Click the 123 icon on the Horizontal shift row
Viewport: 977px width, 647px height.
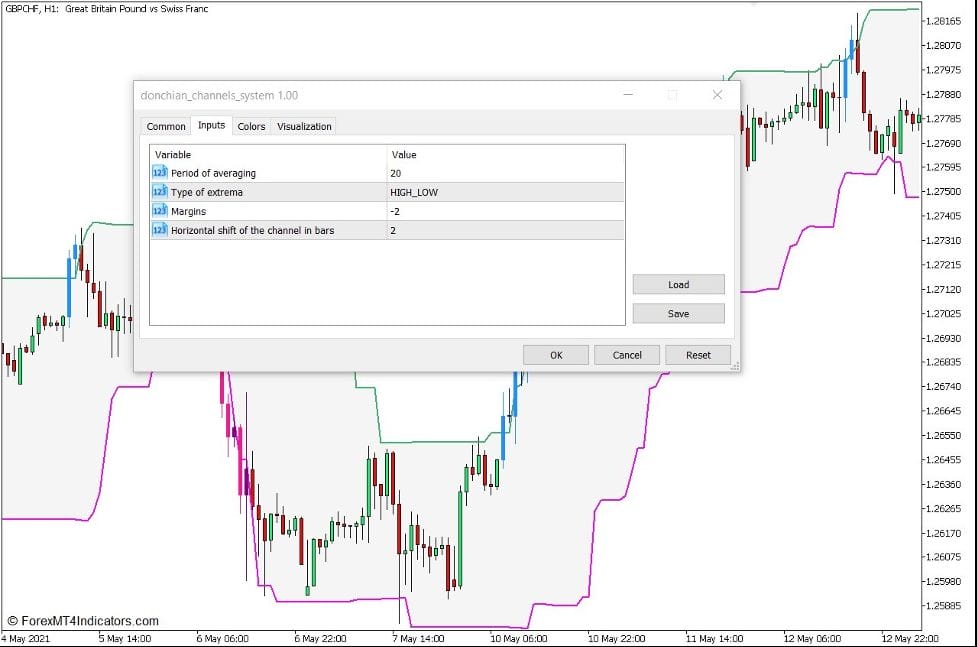(x=159, y=230)
